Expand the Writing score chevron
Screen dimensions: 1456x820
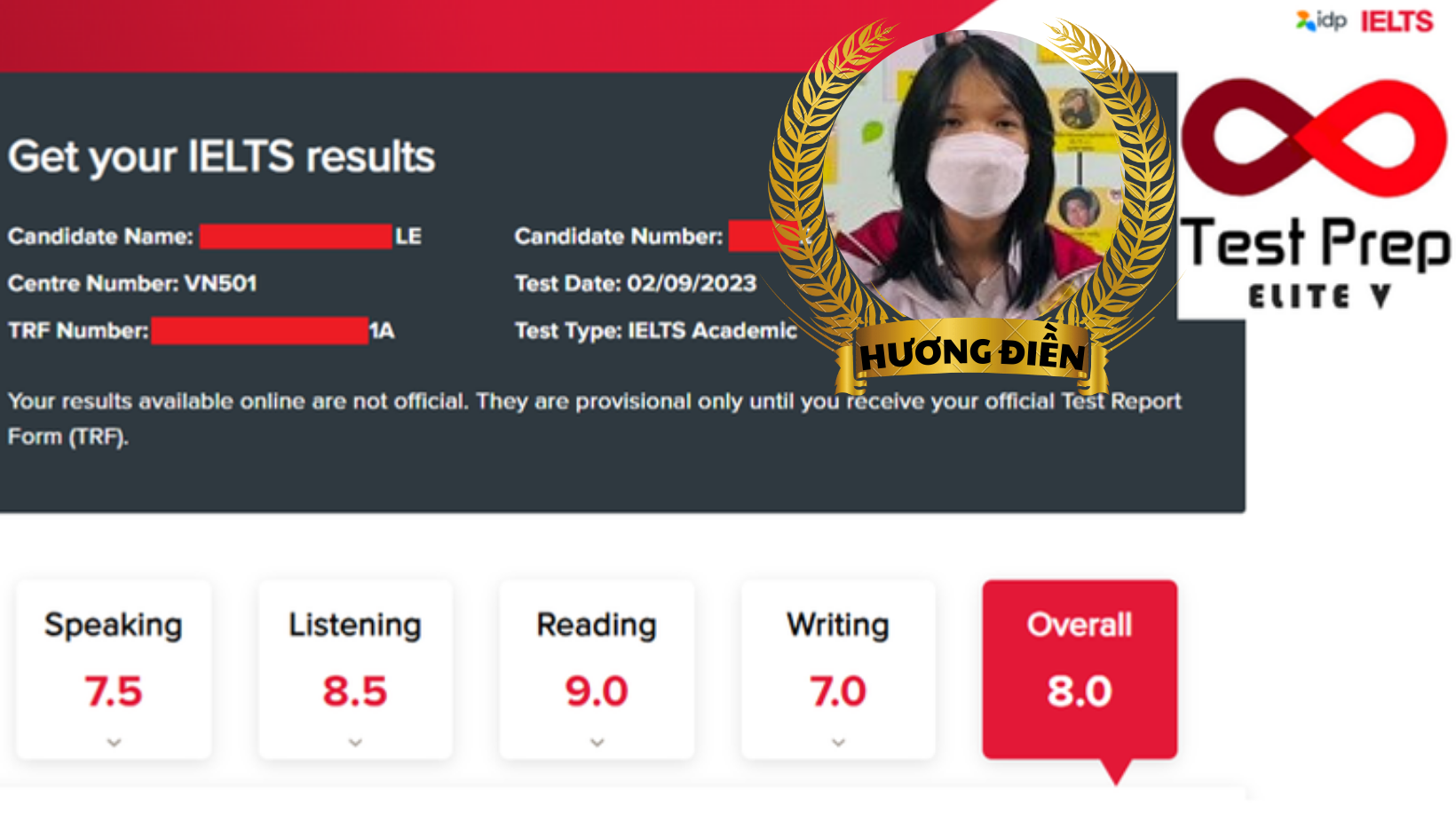838,742
